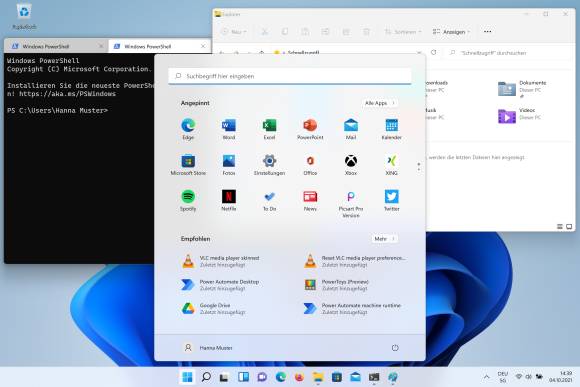The width and height of the screenshot is (580, 387).
Task: Open the Fotos app
Action: tap(229, 165)
